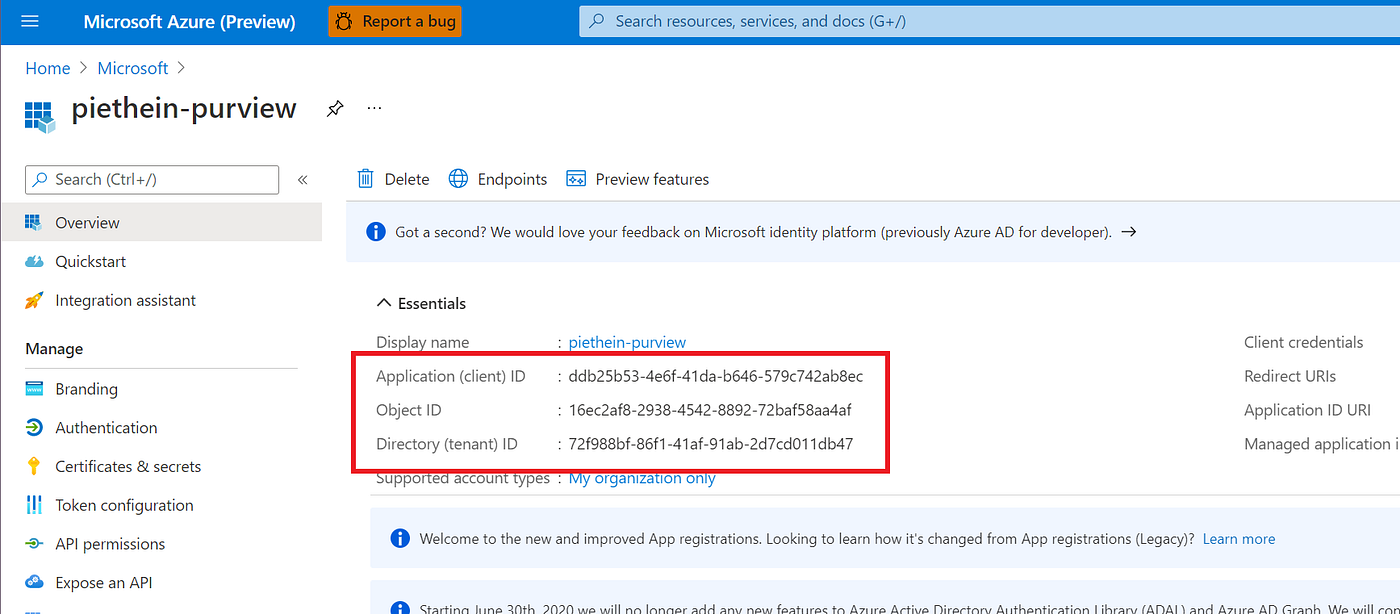Viewport: 1400px width, 614px height.
Task: Click the Preview features command
Action: point(638,179)
